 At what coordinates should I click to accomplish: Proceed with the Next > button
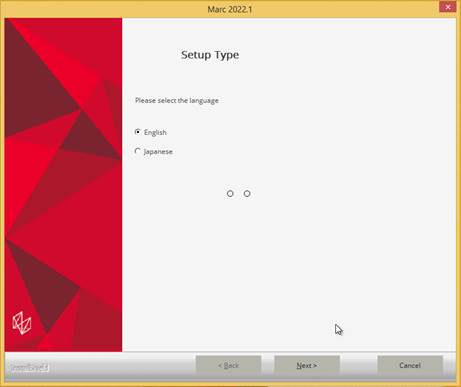pos(307,365)
